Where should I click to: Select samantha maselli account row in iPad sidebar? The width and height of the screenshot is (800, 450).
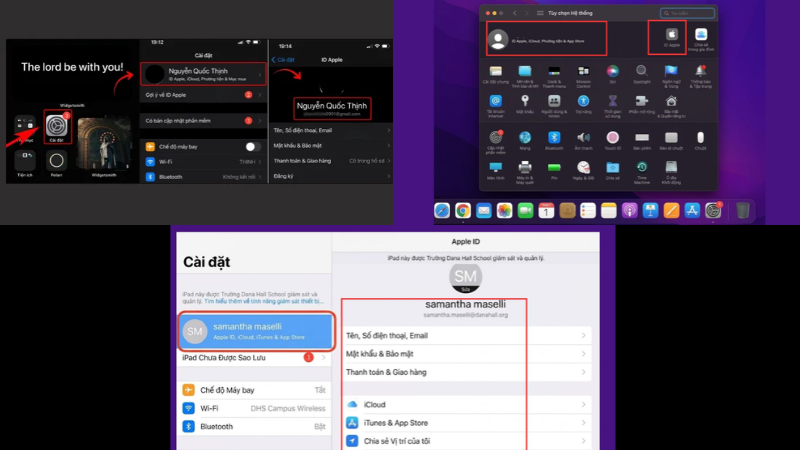[x=257, y=331]
